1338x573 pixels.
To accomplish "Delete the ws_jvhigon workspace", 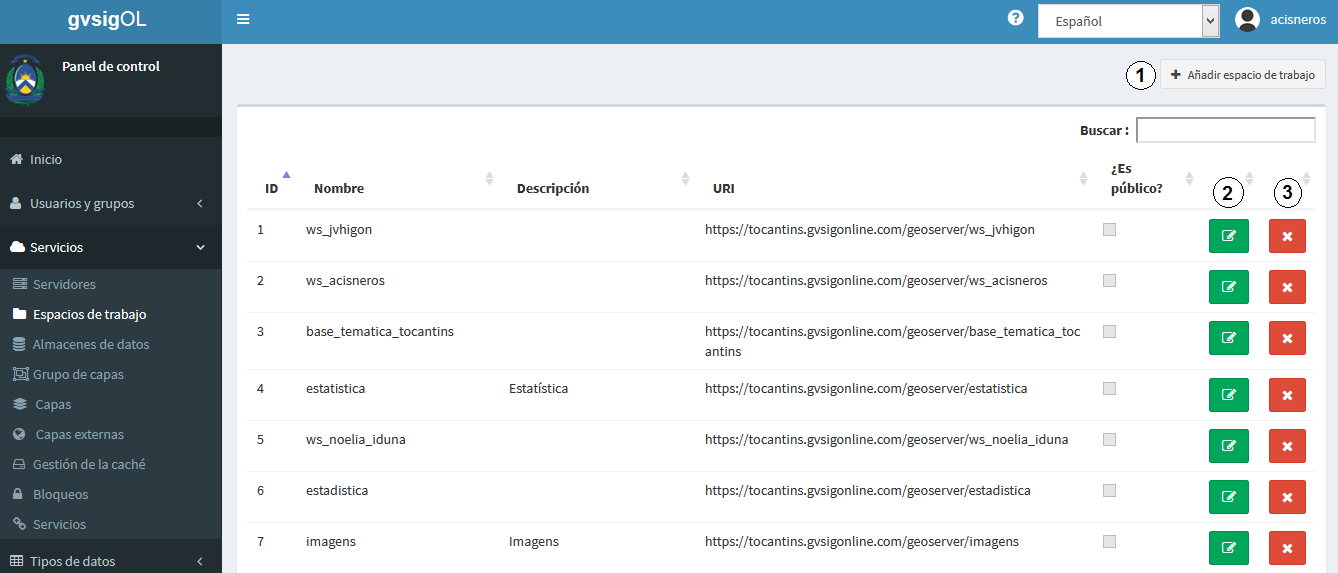I will tap(1287, 236).
